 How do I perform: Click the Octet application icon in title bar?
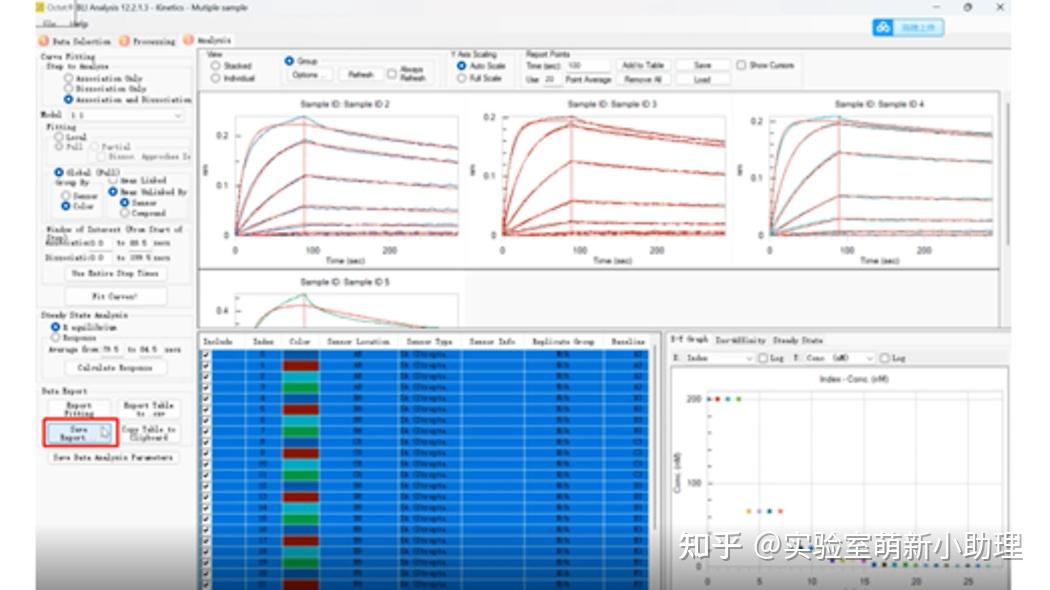[x=41, y=8]
